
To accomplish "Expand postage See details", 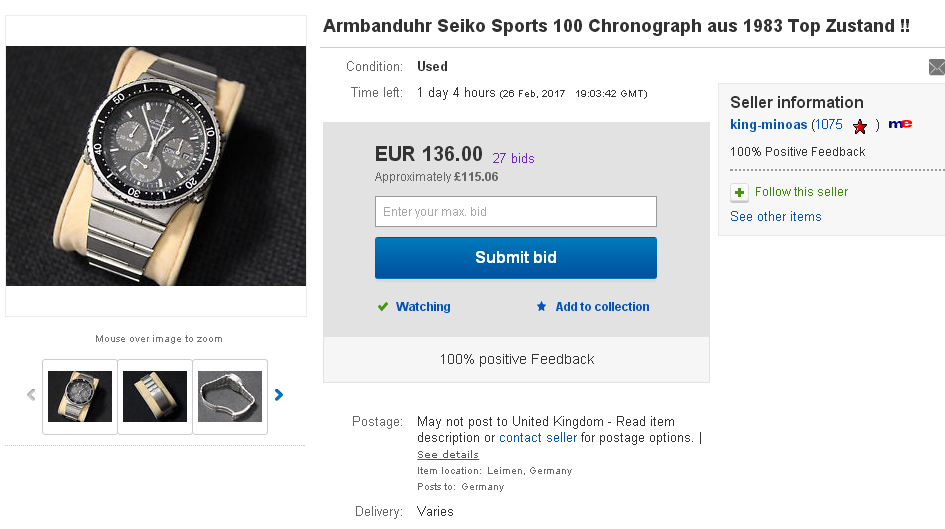I will 447,454.
